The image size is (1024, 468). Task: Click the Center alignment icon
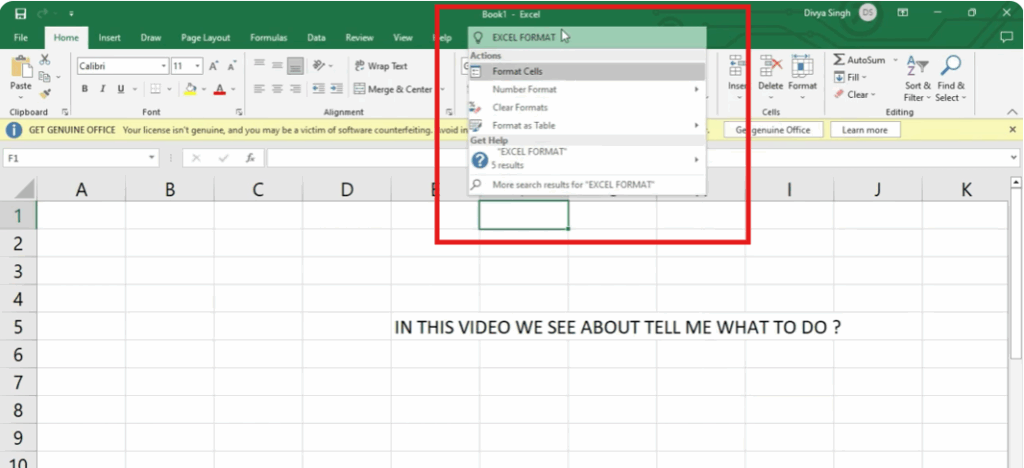pos(277,89)
